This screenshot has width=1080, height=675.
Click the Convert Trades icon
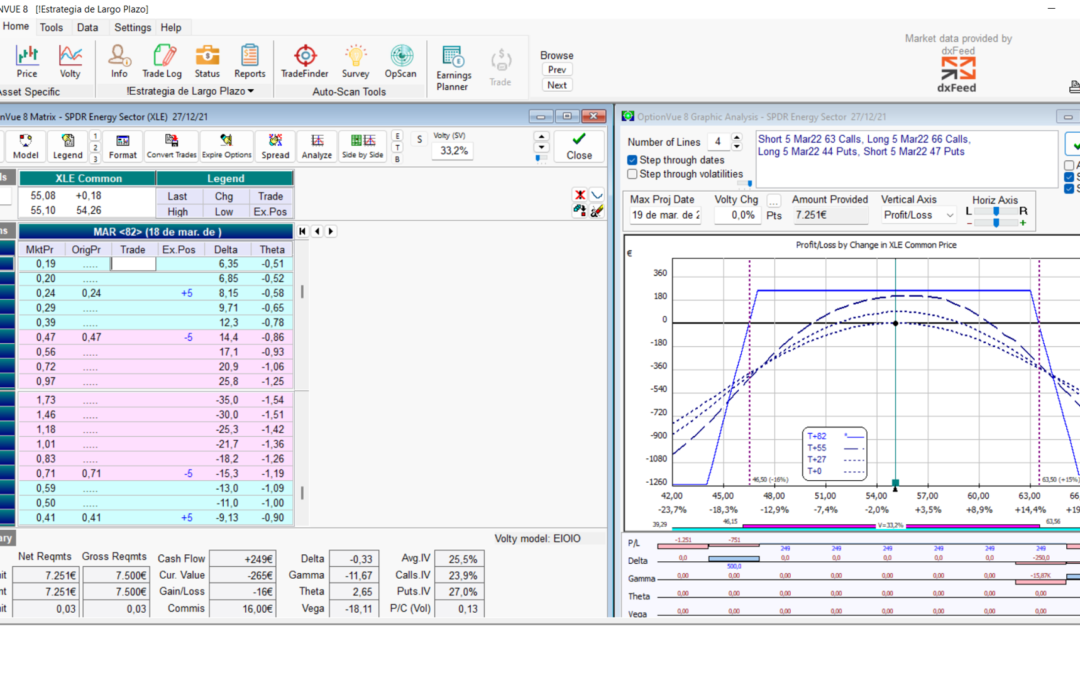tap(172, 147)
